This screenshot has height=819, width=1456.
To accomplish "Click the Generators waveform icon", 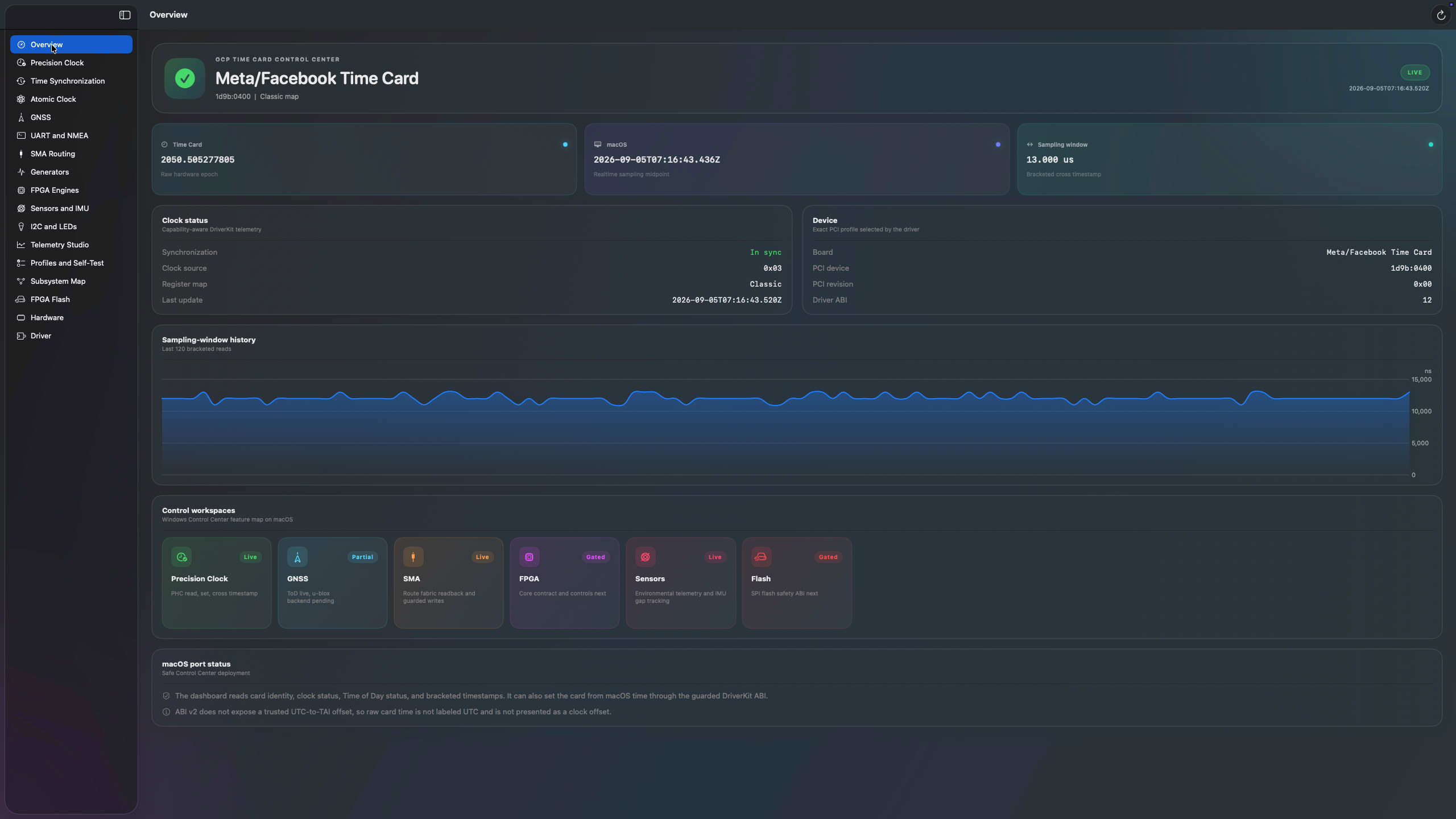I will pos(21,172).
